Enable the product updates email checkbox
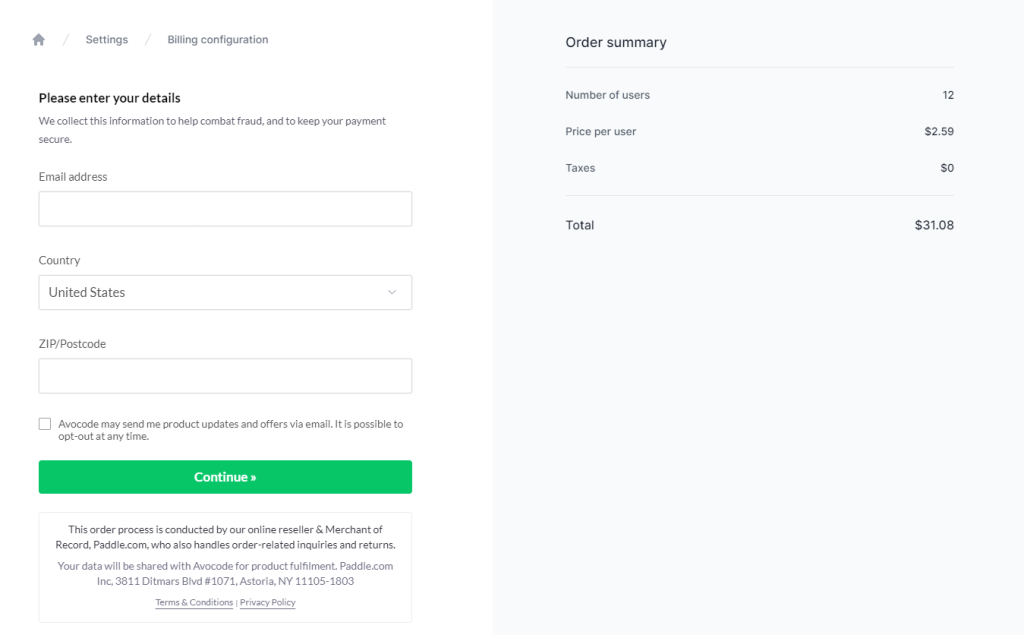Viewport: 1024px width, 635px height. (45, 424)
